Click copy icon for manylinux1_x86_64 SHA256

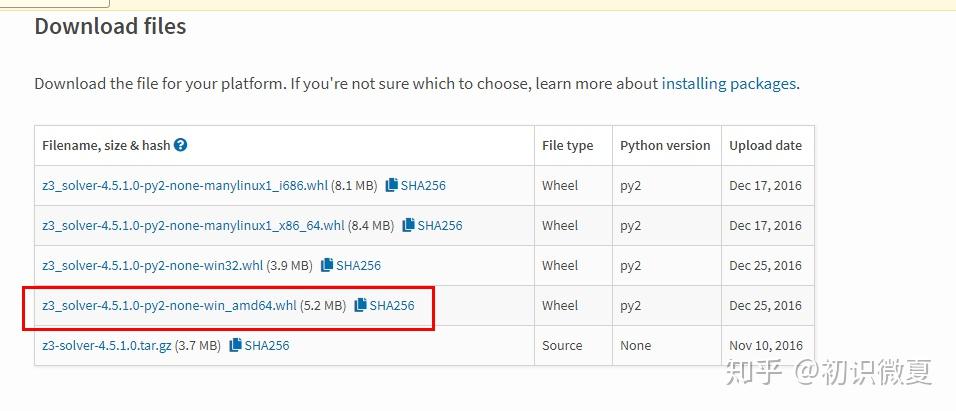coord(408,225)
